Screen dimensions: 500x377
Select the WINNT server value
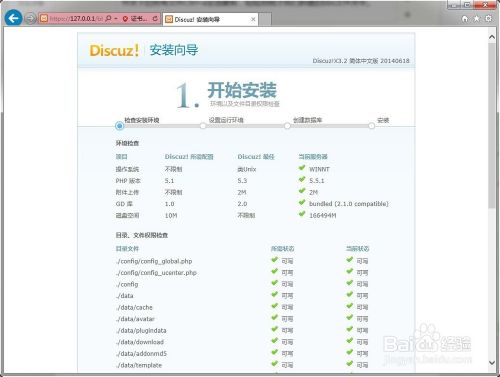click(x=319, y=169)
